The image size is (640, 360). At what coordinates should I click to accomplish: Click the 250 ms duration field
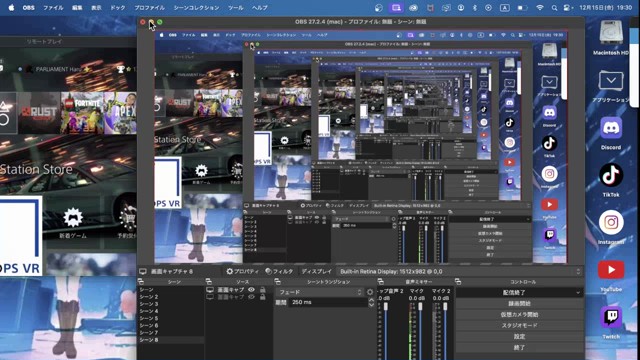pyautogui.click(x=329, y=302)
